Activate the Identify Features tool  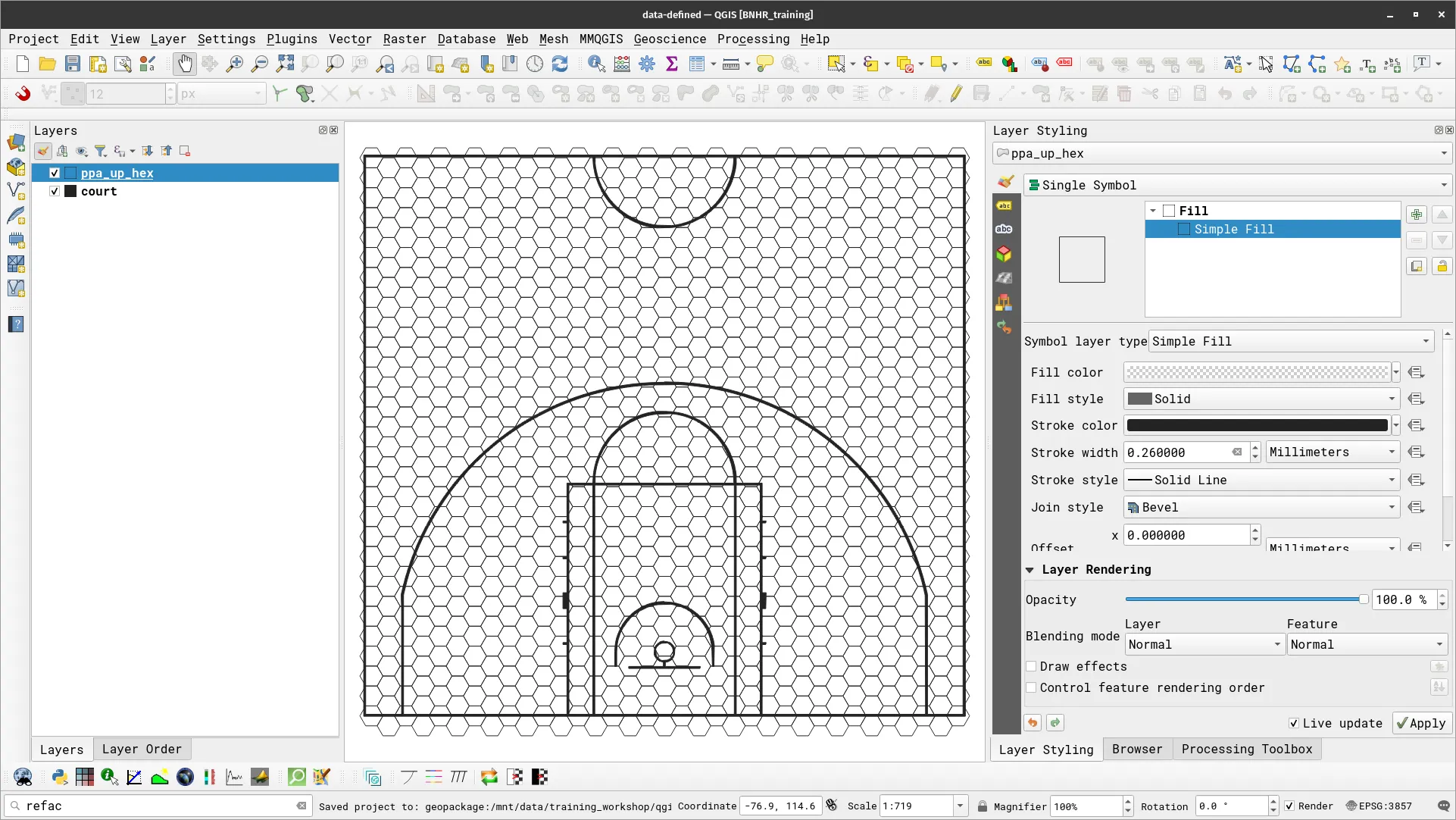pyautogui.click(x=597, y=64)
